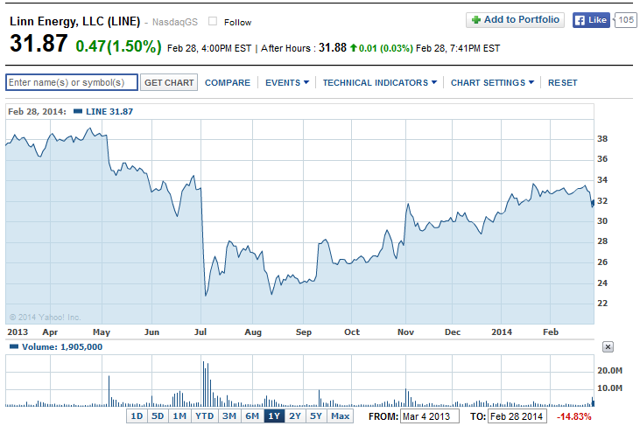The image size is (640, 426).
Task: Select the 2Y time range
Action: (295, 416)
